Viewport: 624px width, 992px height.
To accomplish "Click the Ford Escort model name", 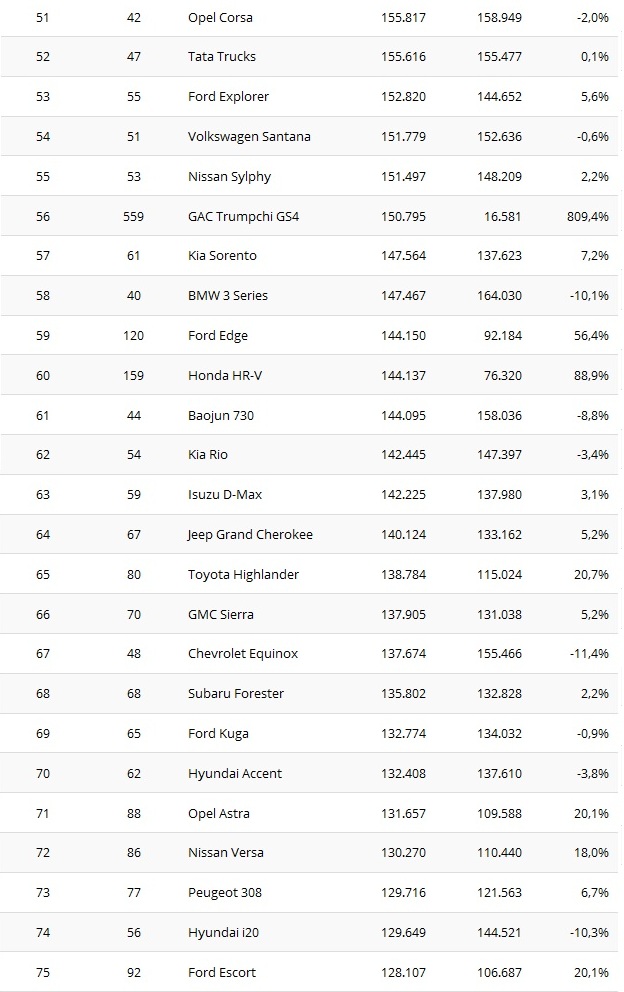I will click(222, 972).
